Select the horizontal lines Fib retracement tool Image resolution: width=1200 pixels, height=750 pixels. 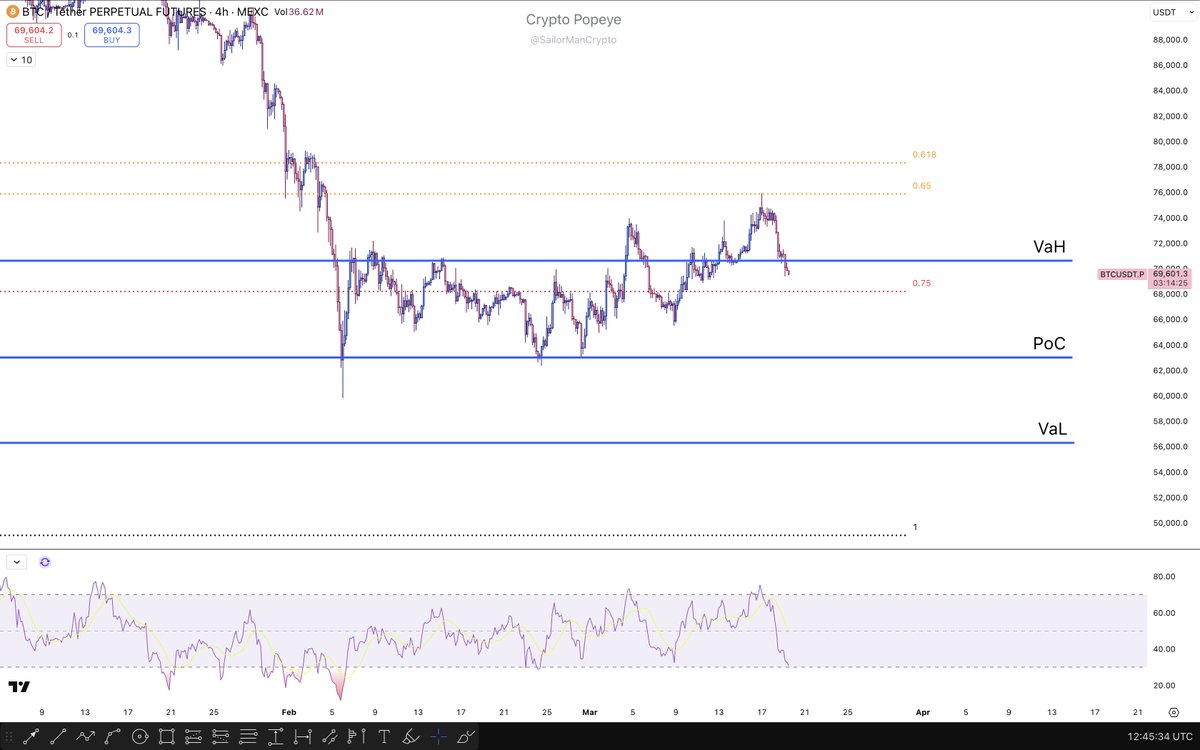click(x=247, y=737)
